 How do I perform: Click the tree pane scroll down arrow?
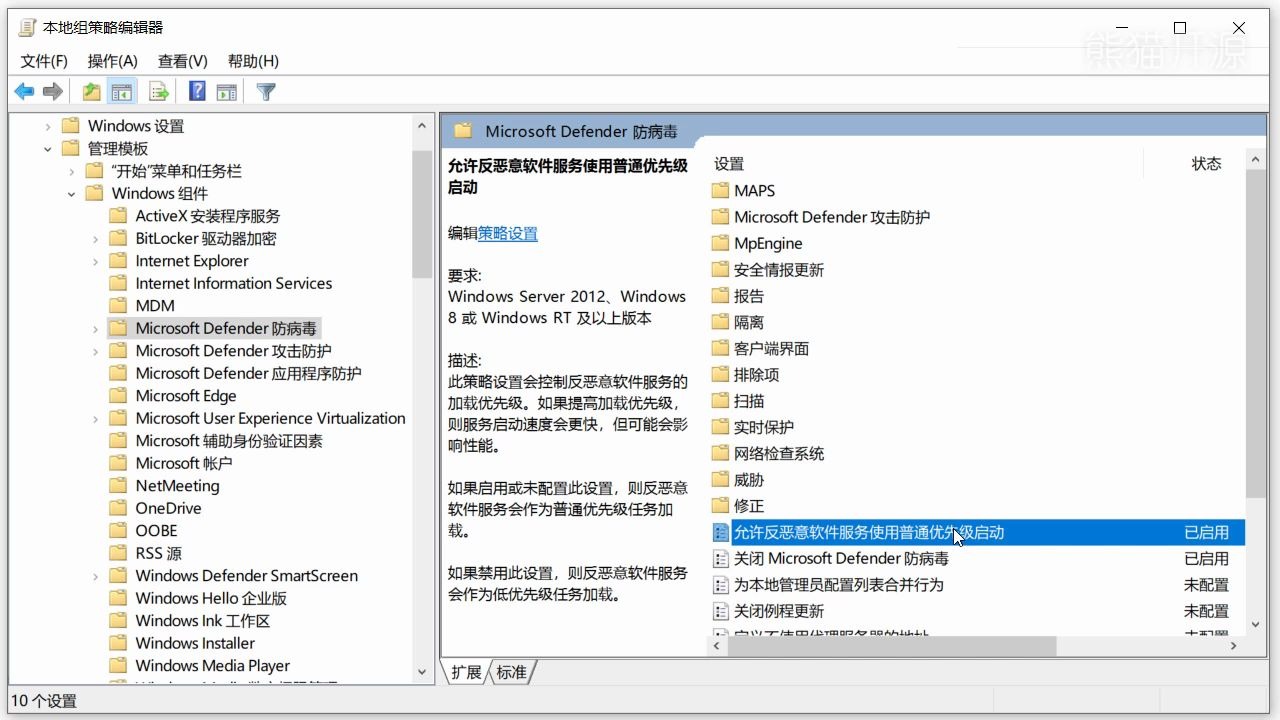(x=422, y=673)
